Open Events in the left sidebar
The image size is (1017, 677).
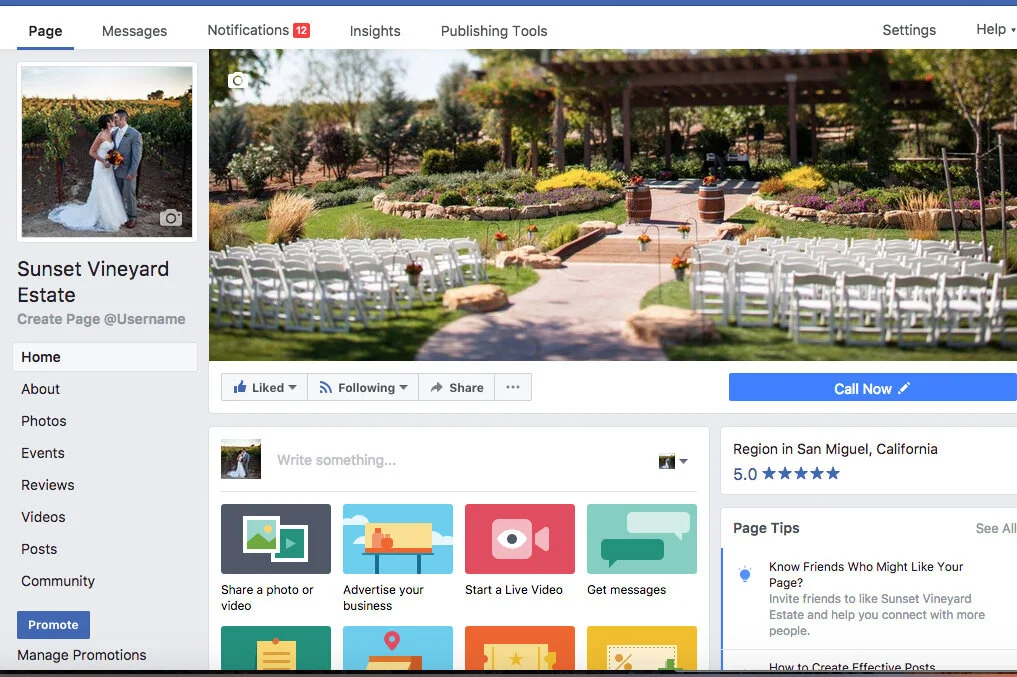(43, 453)
